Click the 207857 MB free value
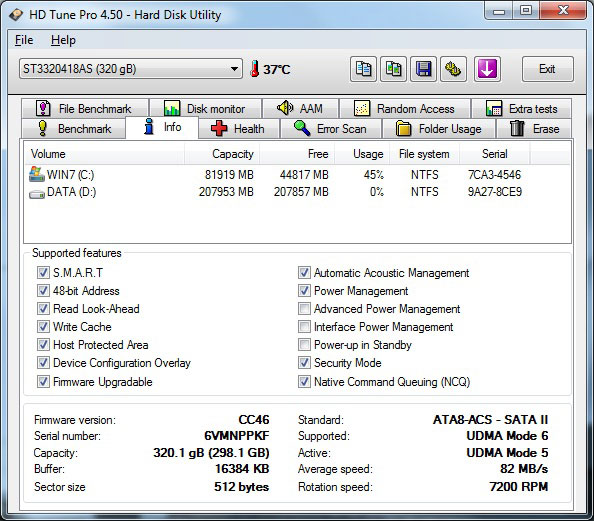The height and width of the screenshot is (521, 594). [301, 192]
